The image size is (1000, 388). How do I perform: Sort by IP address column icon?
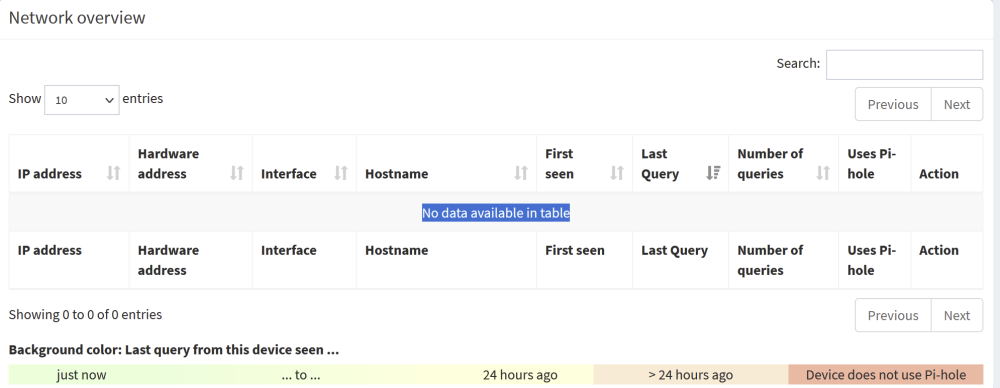point(114,173)
